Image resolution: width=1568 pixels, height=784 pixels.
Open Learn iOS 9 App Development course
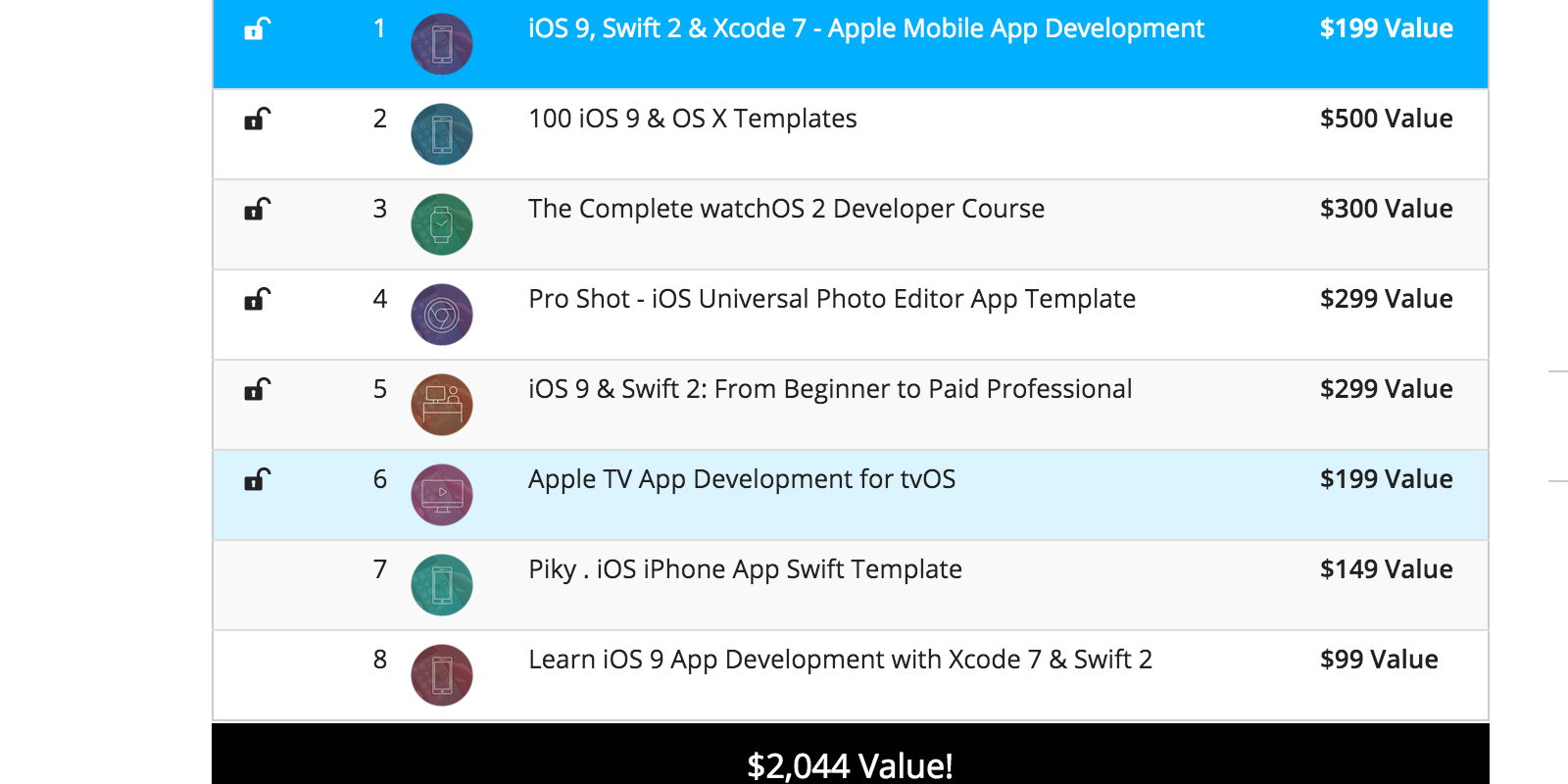[x=841, y=660]
